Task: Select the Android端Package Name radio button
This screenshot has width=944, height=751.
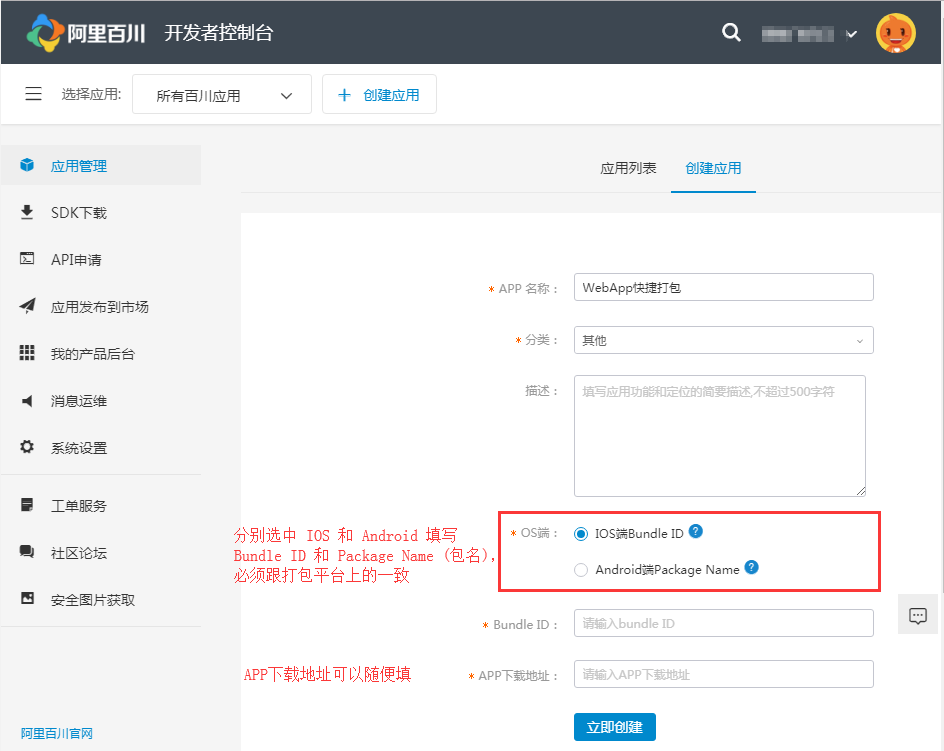Action: coord(582,570)
